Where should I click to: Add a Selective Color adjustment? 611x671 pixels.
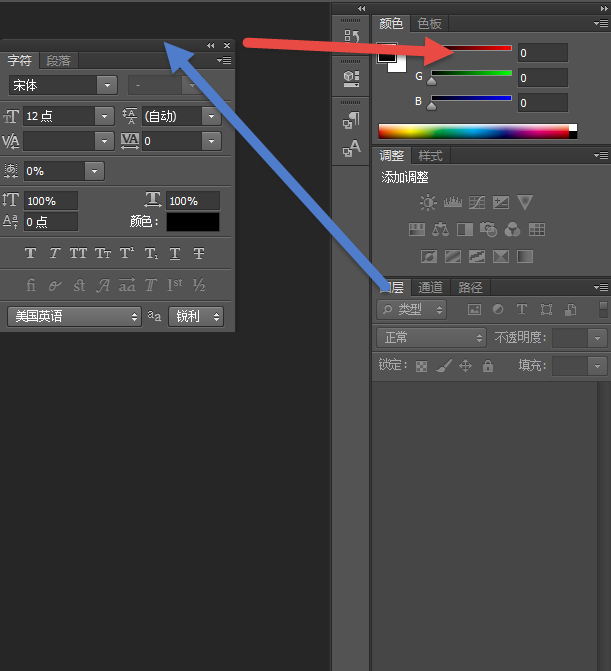(501, 256)
